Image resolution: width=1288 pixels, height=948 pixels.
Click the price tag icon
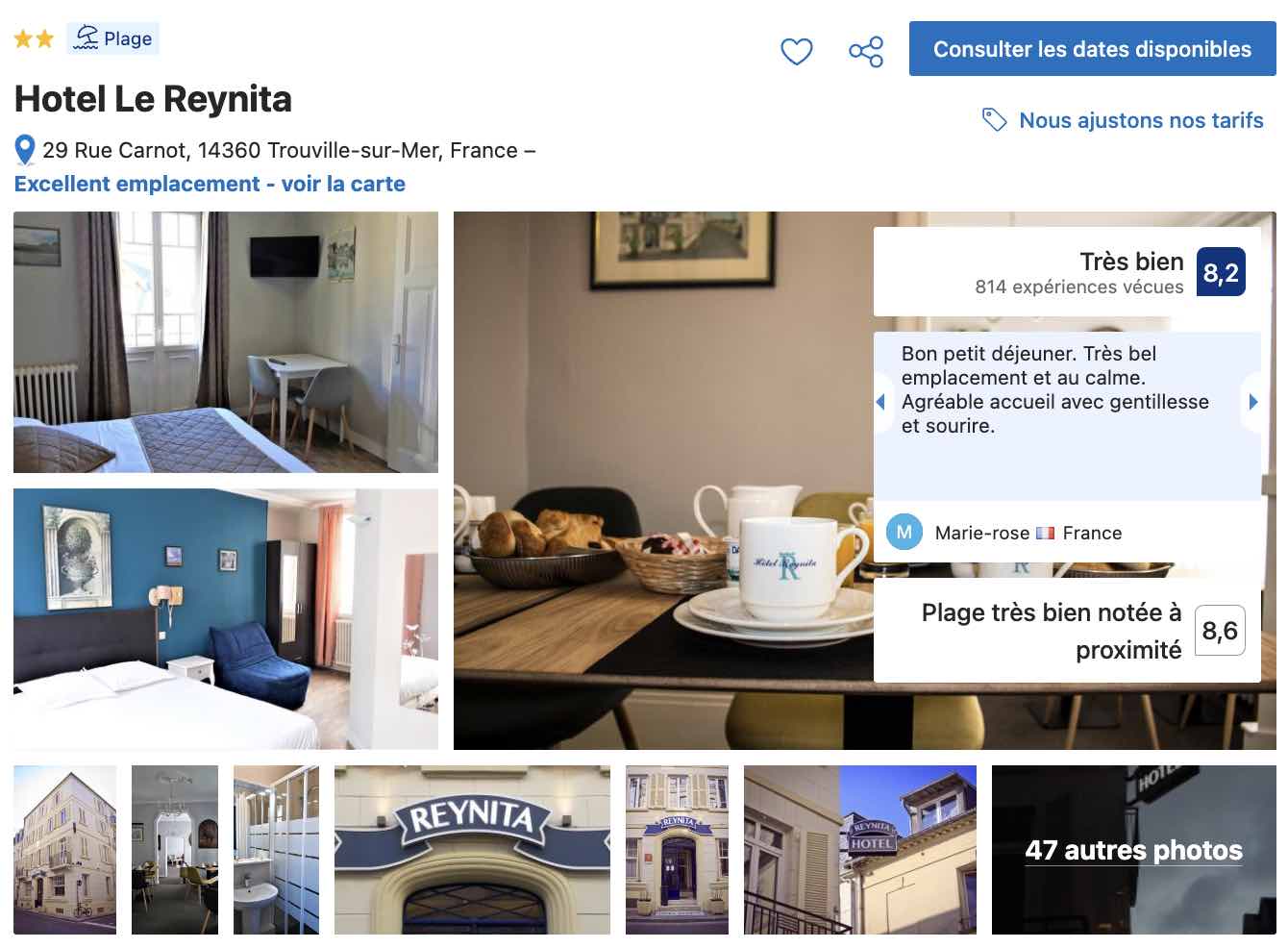994,120
